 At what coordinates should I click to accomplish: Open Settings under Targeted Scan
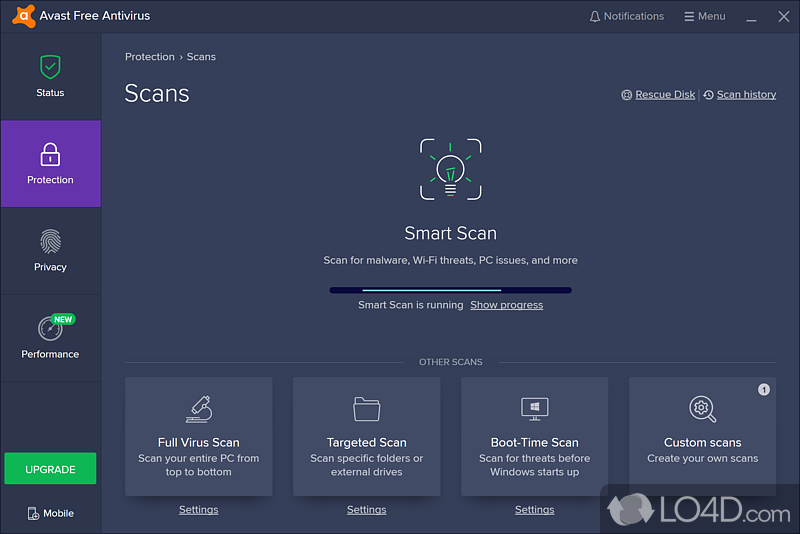point(366,510)
